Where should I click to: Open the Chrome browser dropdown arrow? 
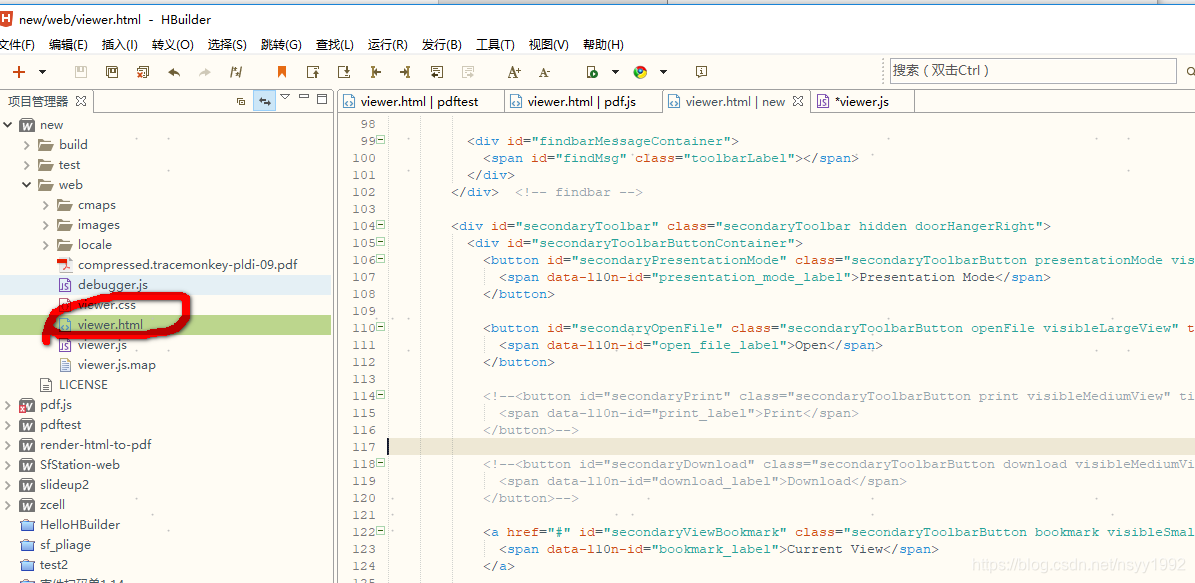pos(663,72)
